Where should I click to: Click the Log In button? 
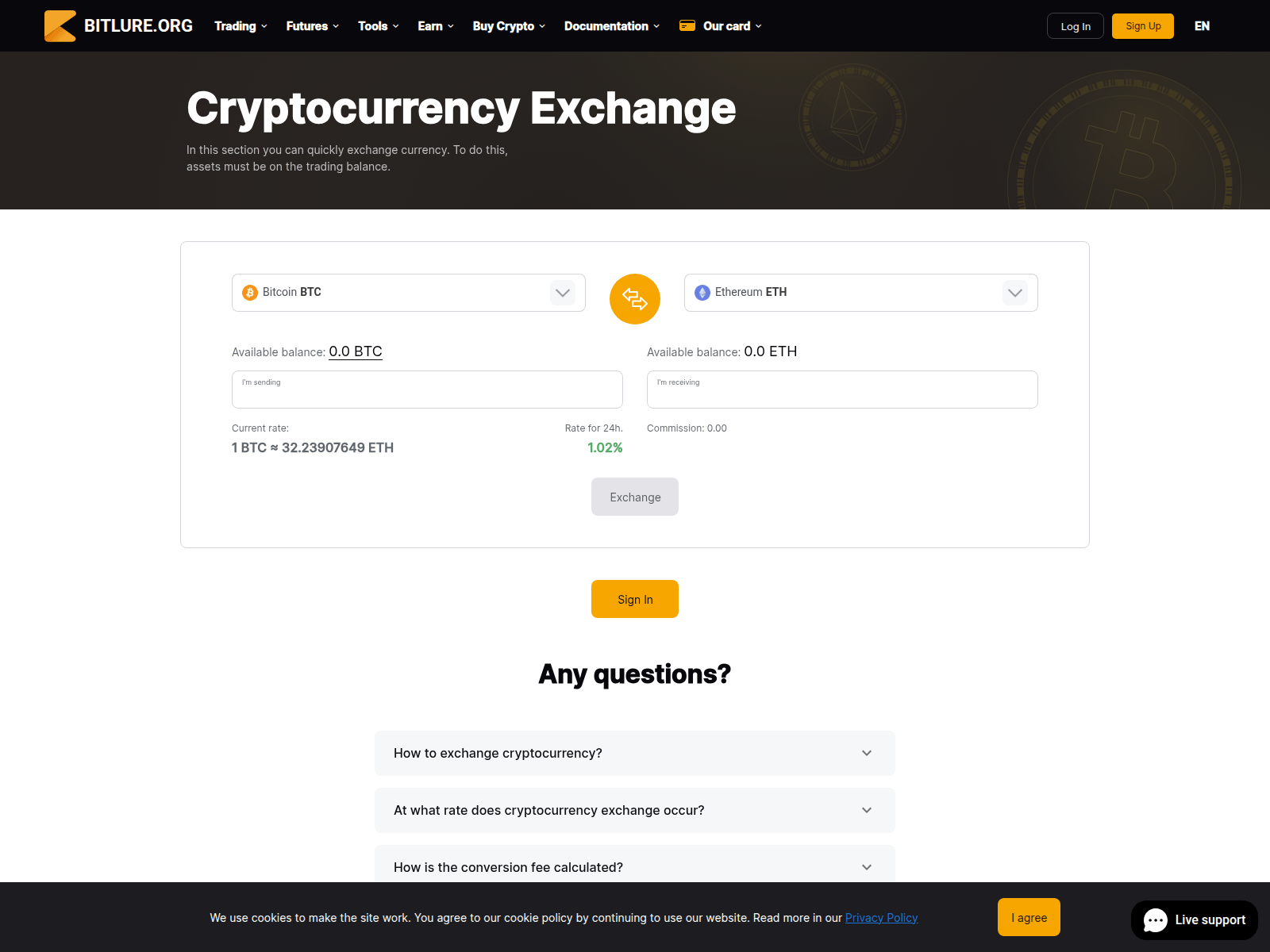(1076, 26)
